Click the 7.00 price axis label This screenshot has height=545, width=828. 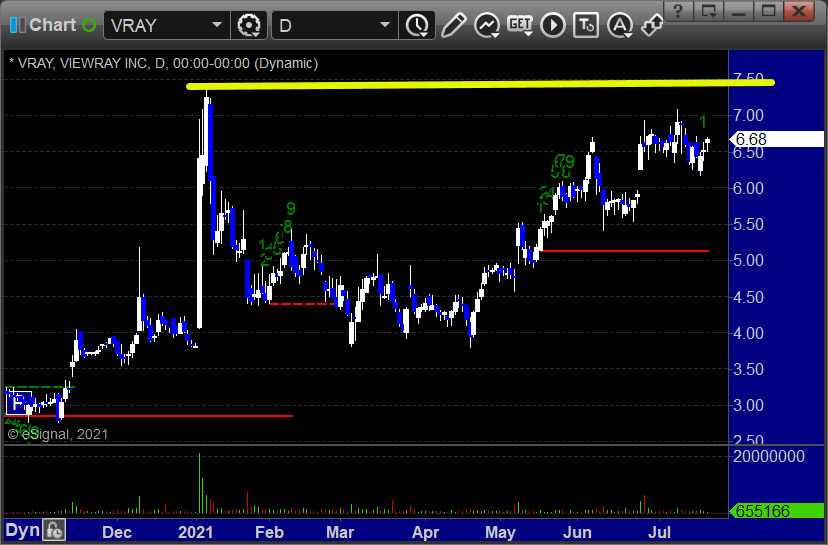tap(748, 115)
